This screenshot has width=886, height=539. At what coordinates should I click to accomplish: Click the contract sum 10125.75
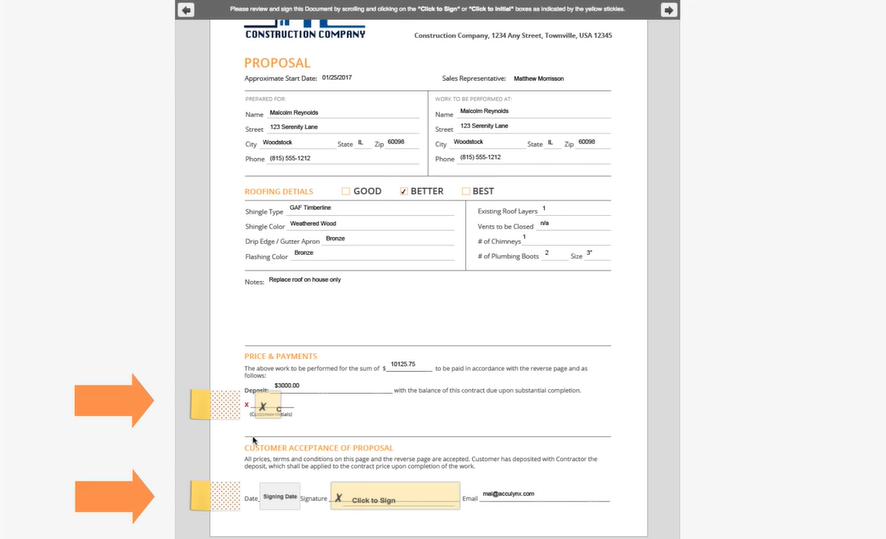point(403,364)
